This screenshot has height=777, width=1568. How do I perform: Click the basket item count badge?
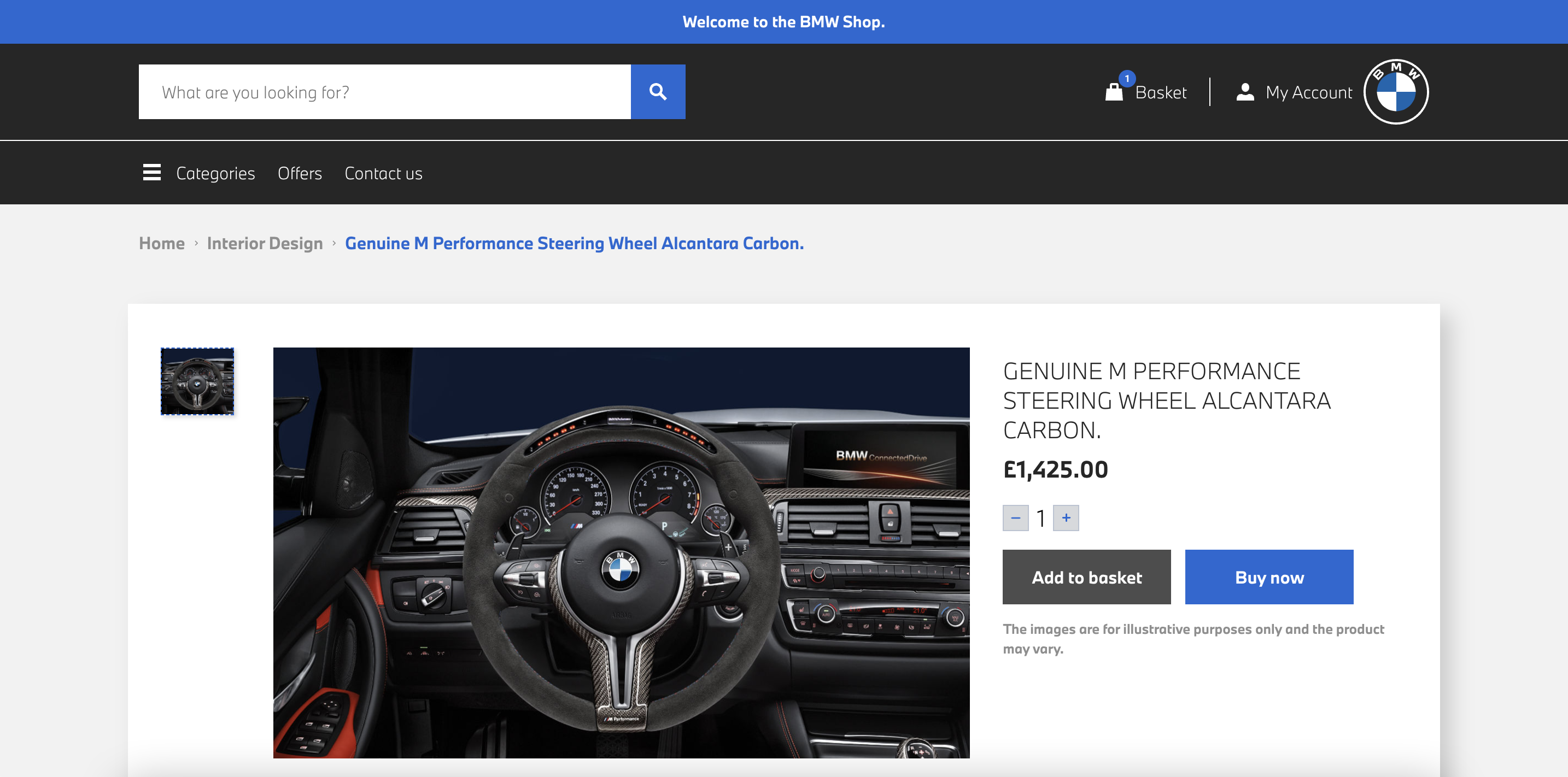click(x=1127, y=79)
